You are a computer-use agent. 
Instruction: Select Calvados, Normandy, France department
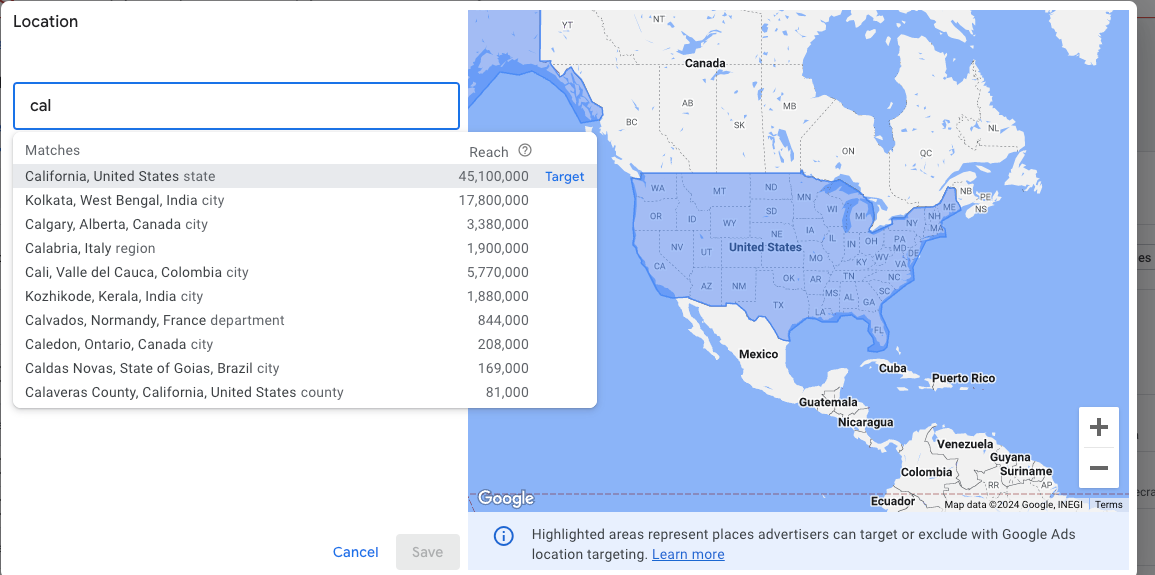click(305, 320)
